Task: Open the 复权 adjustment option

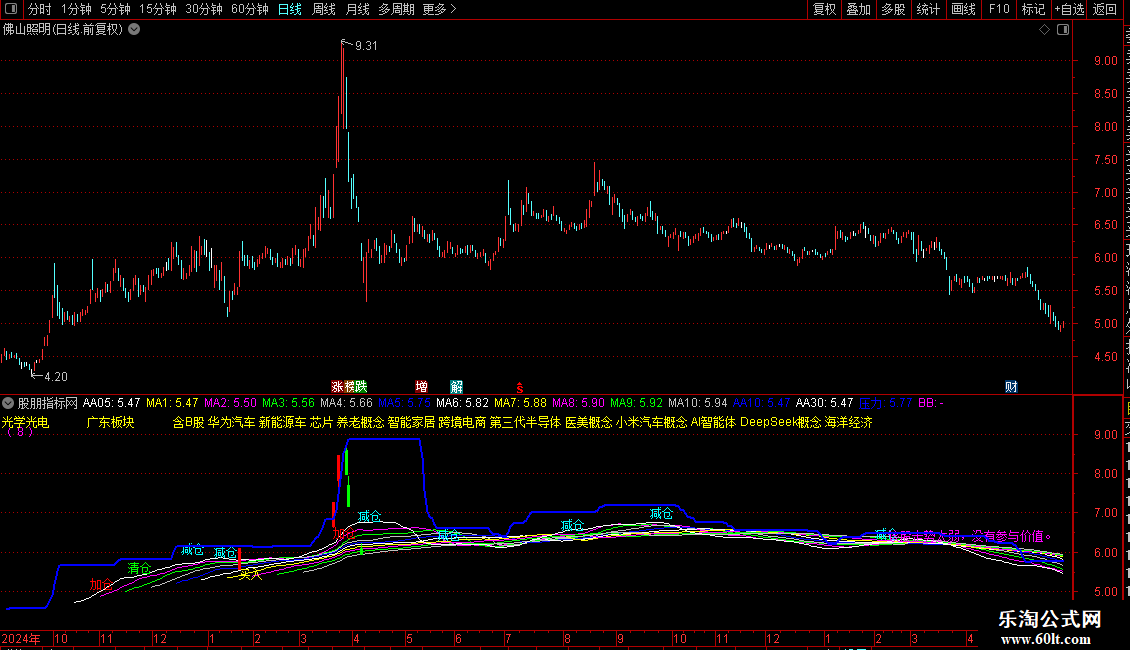Action: [824, 9]
